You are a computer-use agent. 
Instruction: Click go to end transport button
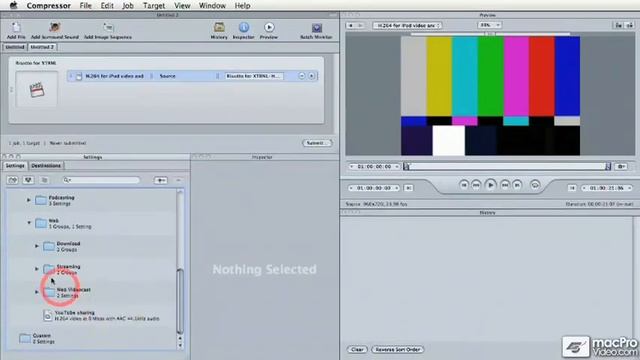(517, 185)
